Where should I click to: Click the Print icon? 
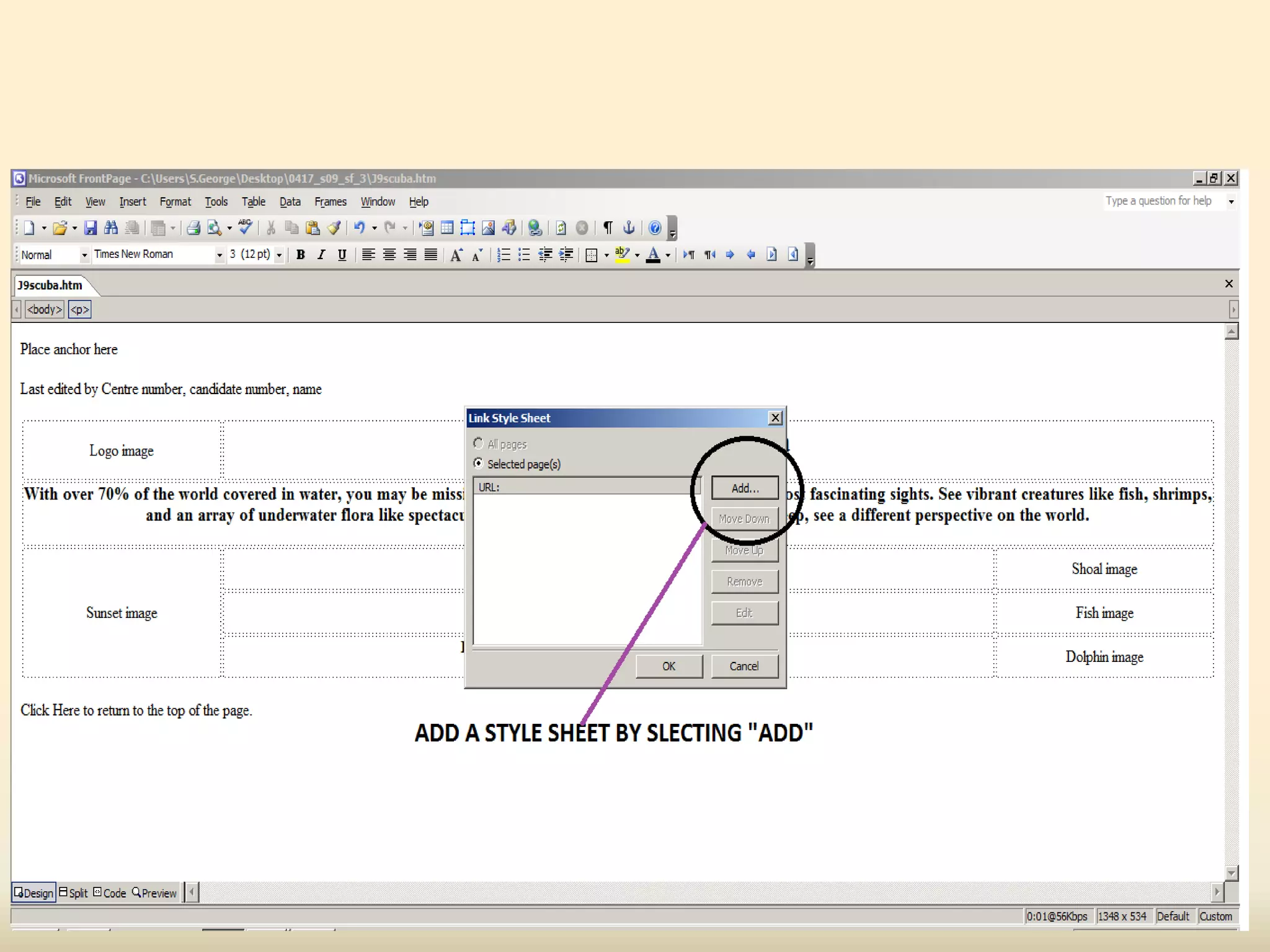click(193, 228)
